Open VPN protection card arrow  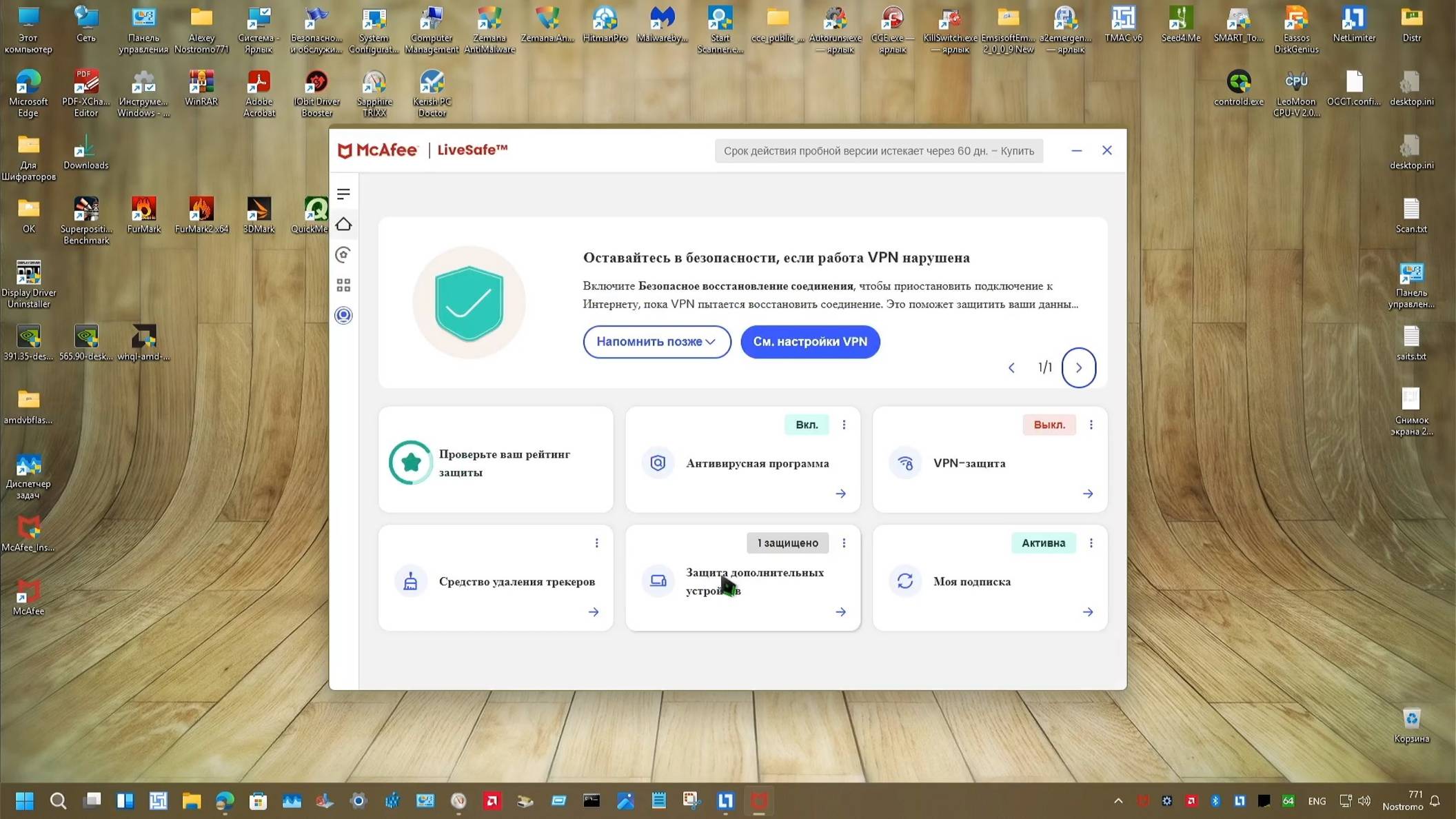pyautogui.click(x=1088, y=494)
